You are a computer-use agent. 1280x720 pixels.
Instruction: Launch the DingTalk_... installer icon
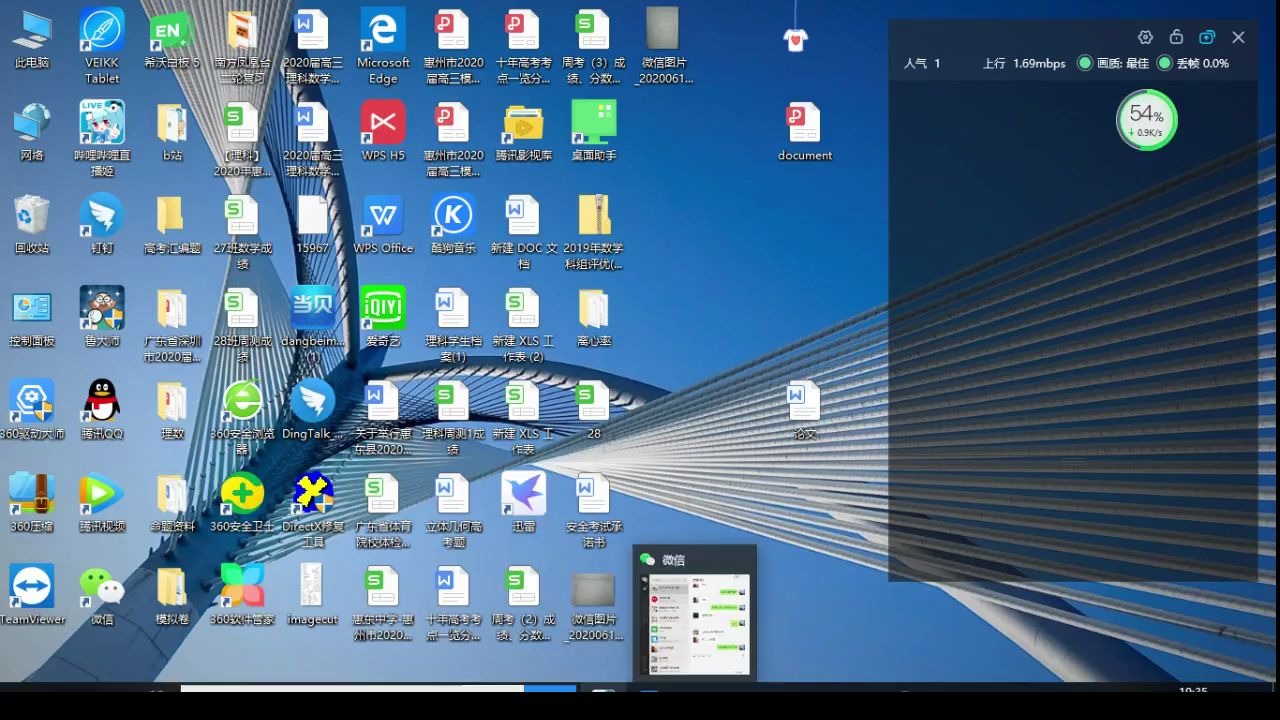(x=313, y=410)
